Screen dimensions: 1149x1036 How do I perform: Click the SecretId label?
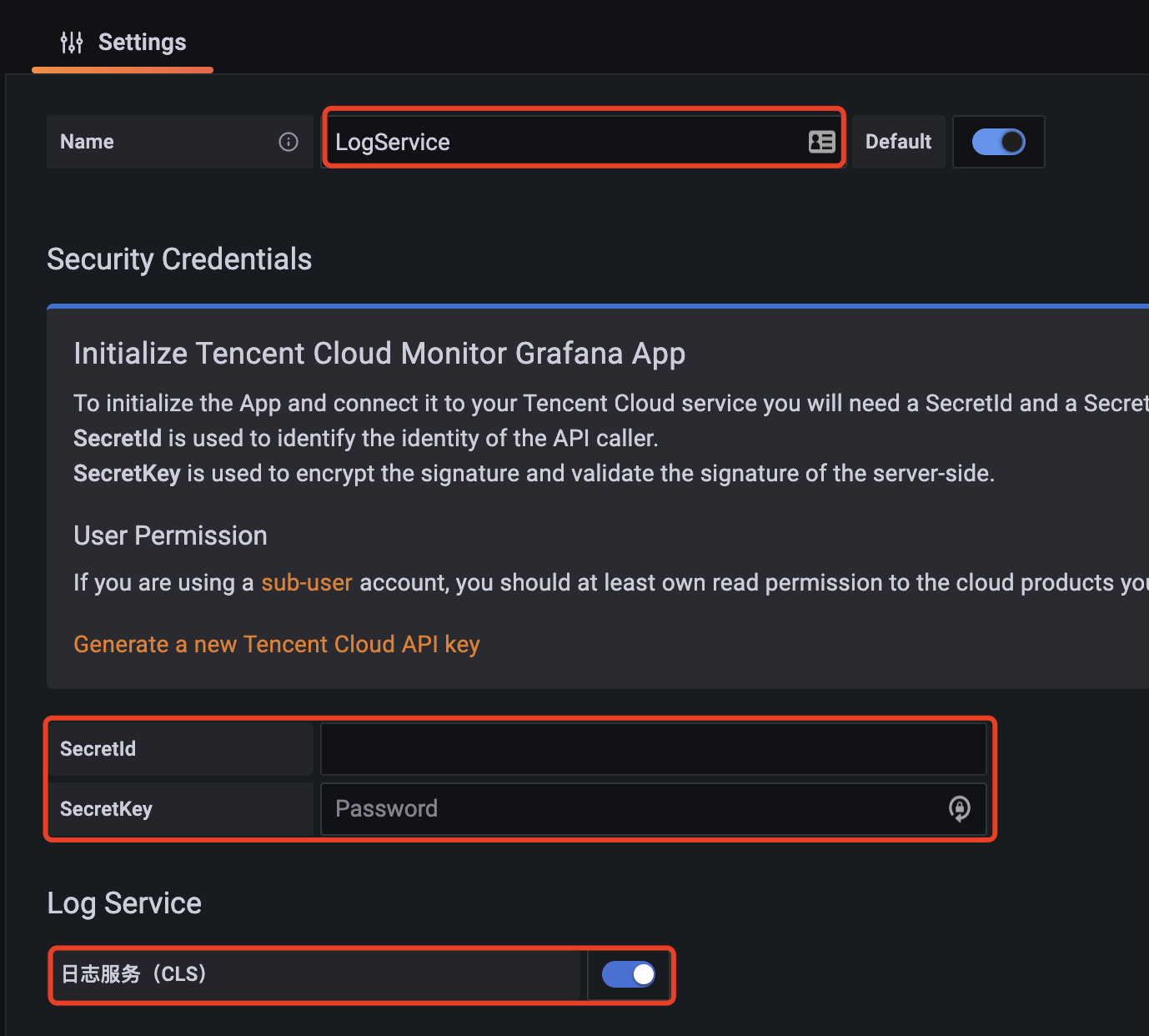point(98,749)
